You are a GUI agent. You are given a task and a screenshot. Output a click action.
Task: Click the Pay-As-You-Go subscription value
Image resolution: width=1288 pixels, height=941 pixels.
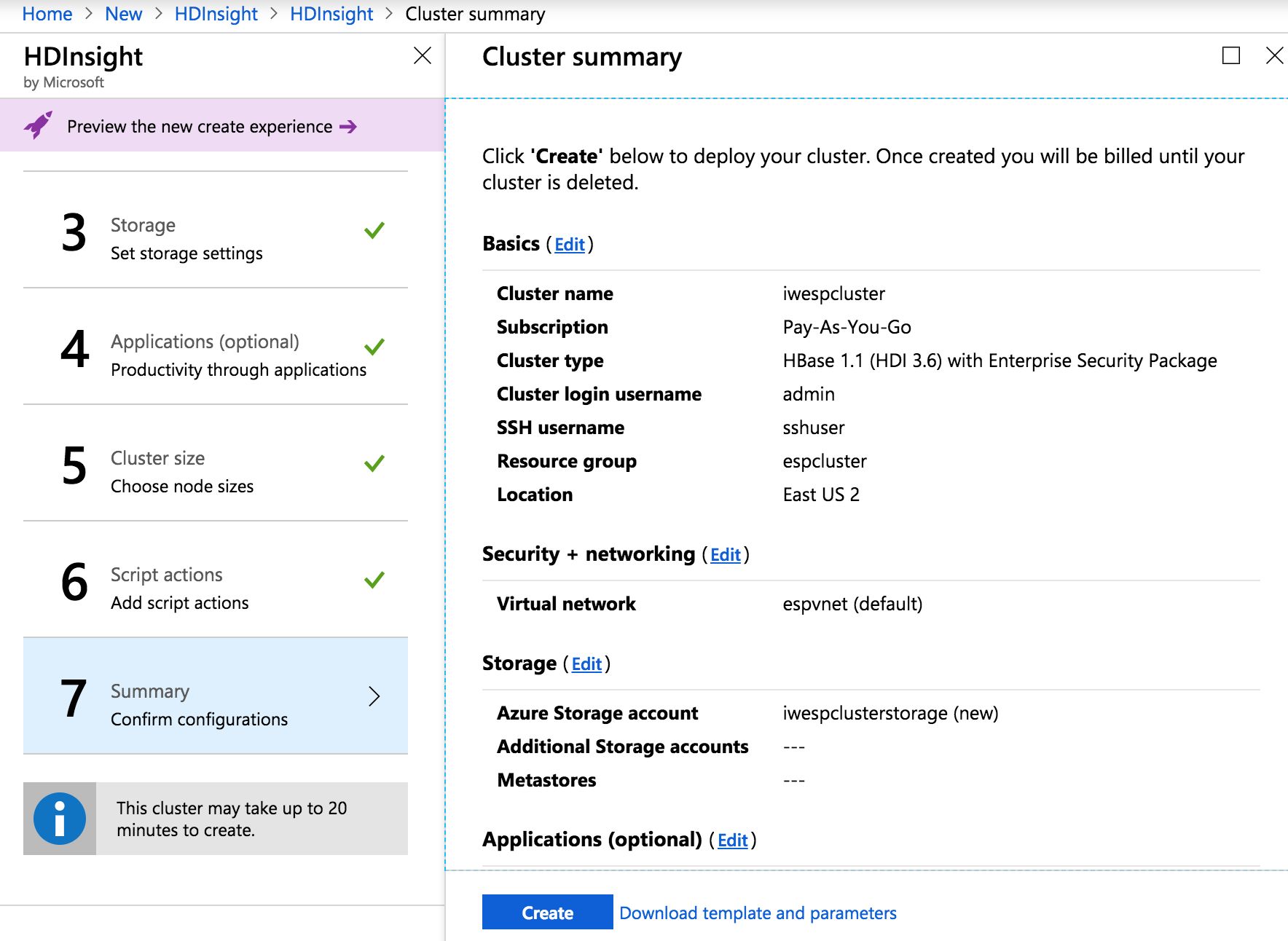[847, 327]
